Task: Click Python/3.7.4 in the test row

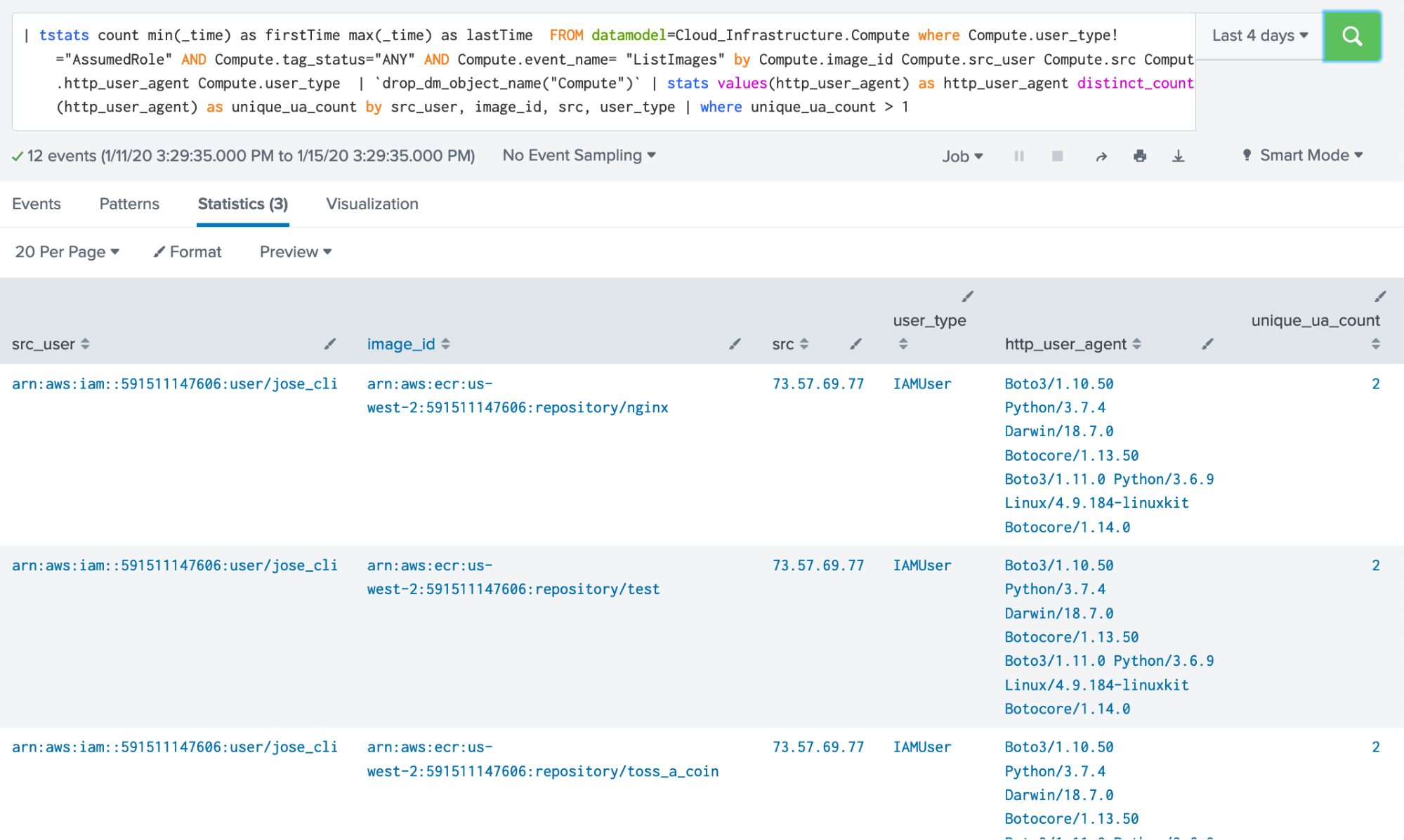Action: pos(1055,589)
